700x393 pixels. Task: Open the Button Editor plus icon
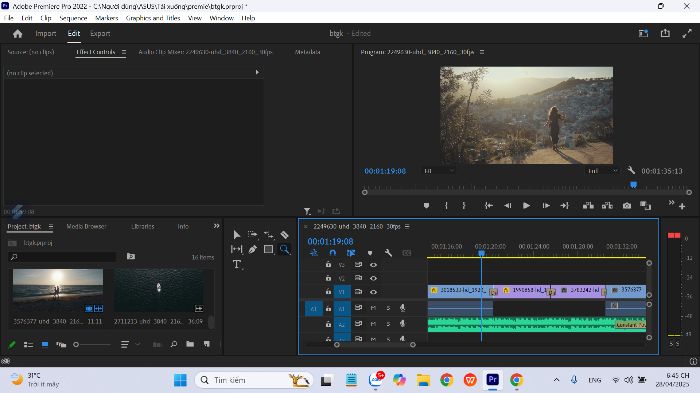682,206
